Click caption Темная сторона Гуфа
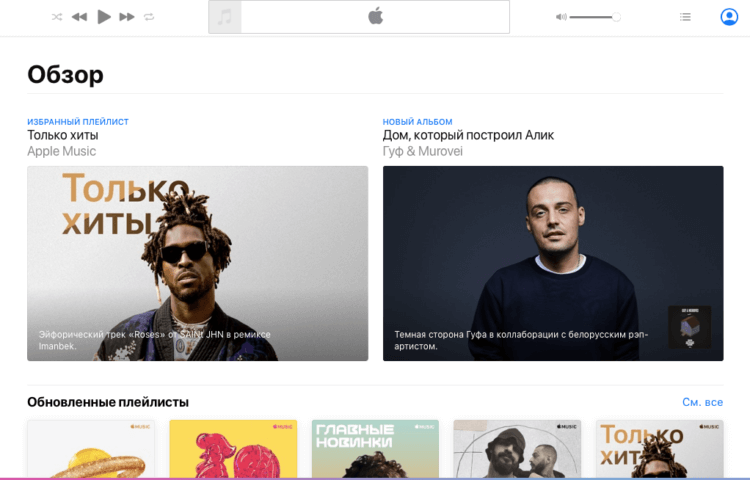 coord(521,340)
